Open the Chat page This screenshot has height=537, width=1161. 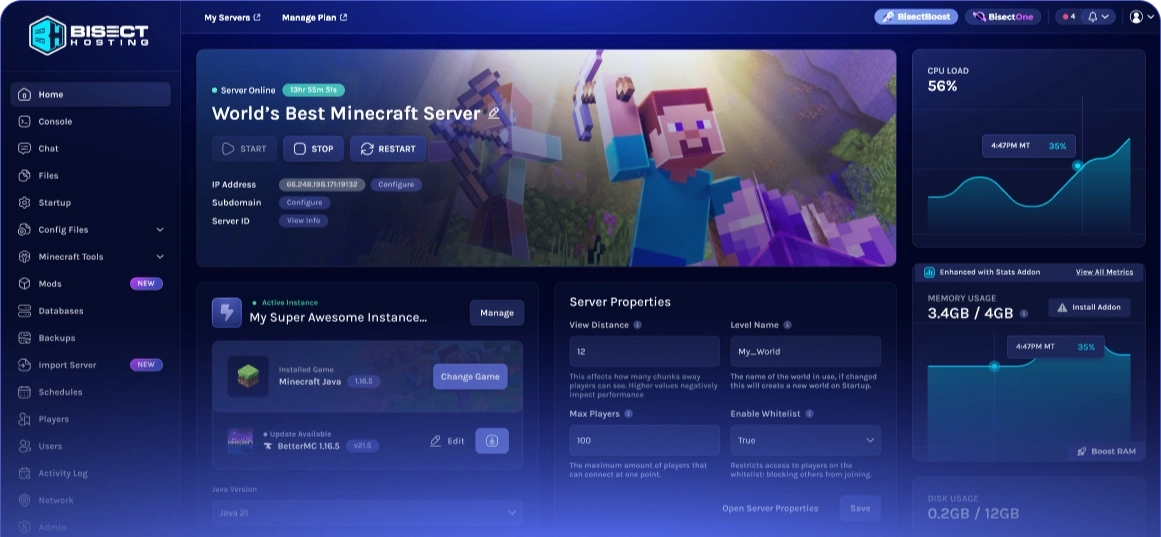tap(90, 148)
